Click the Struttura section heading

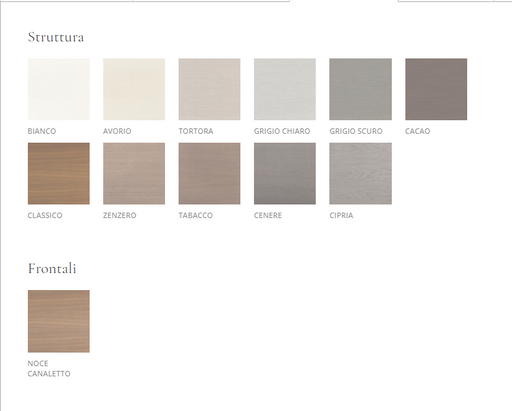56,37
